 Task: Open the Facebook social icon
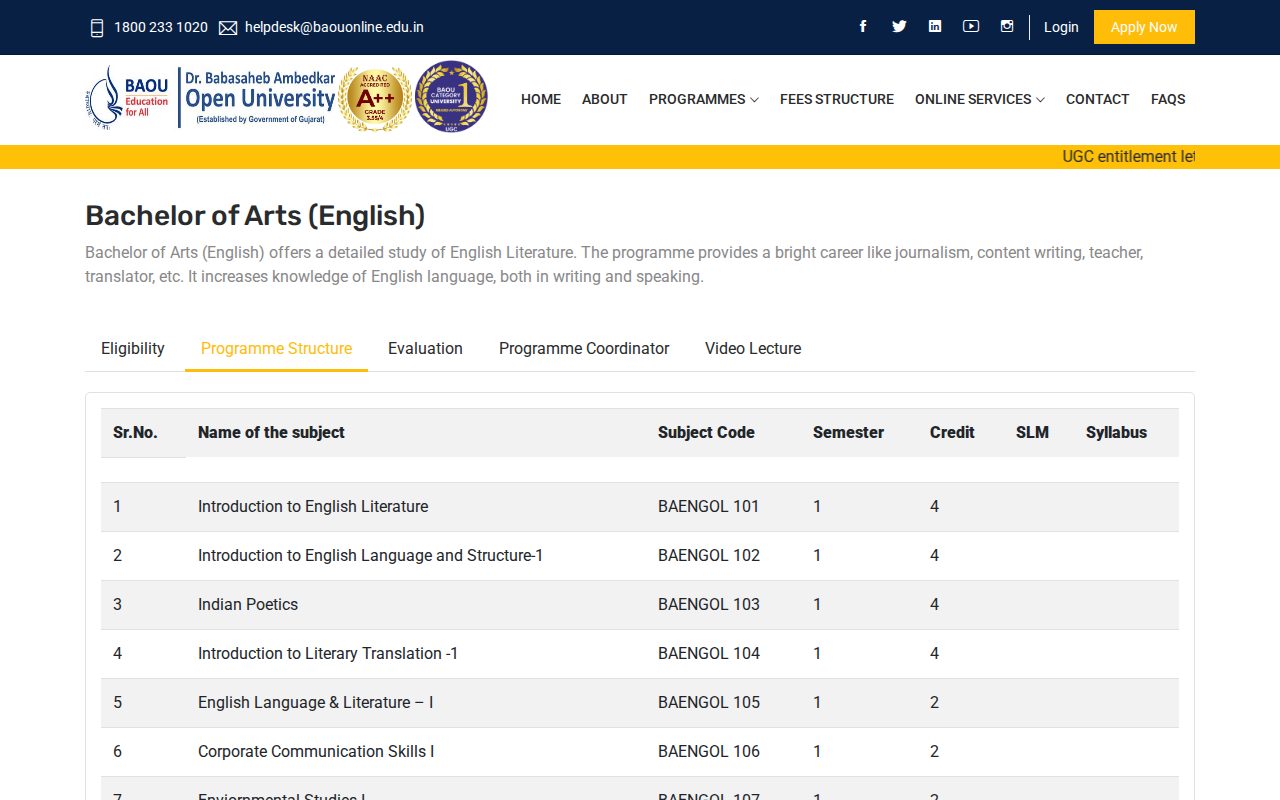[x=863, y=27]
